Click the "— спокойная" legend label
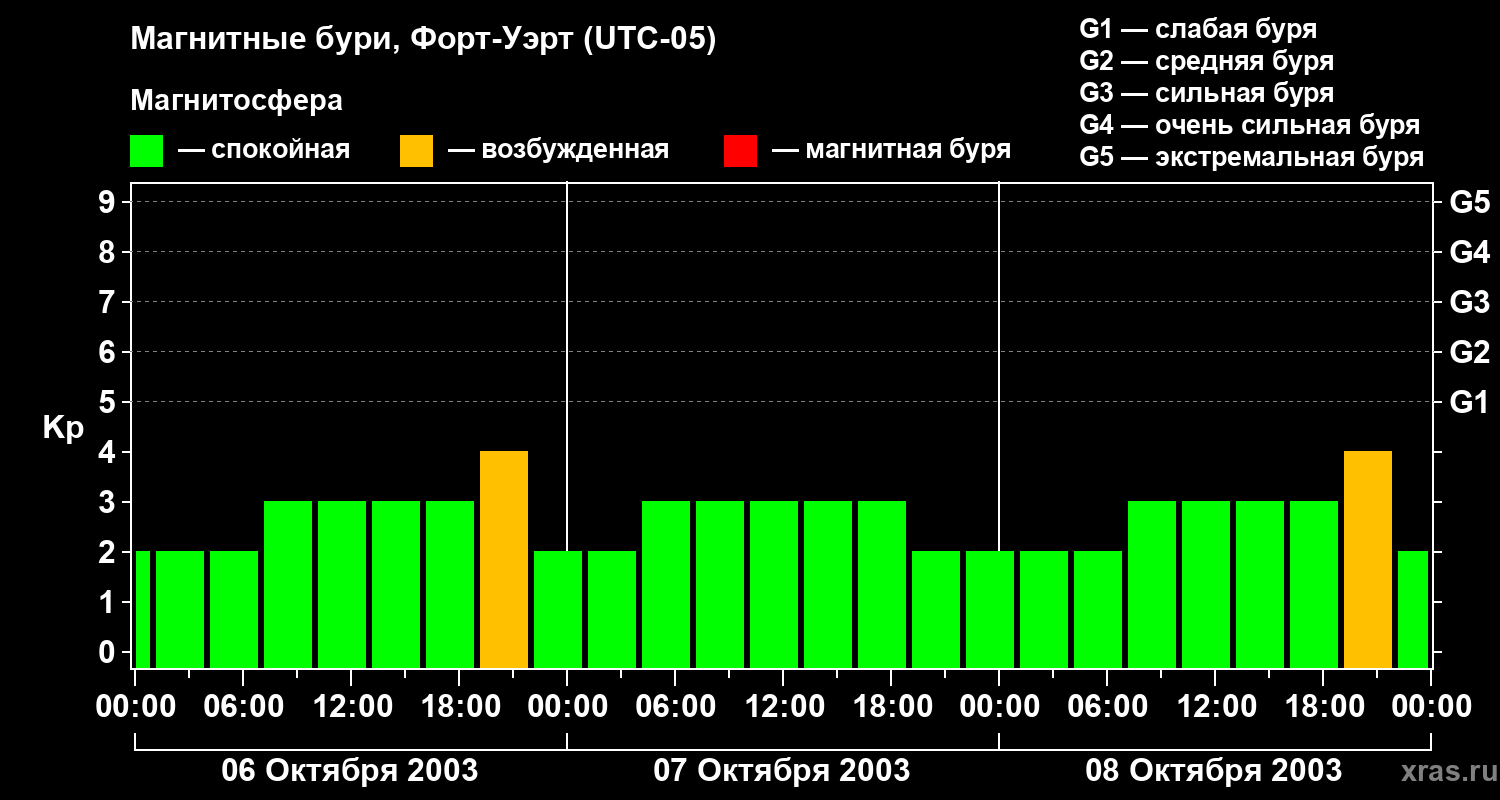The width and height of the screenshot is (1500, 800). [x=264, y=151]
